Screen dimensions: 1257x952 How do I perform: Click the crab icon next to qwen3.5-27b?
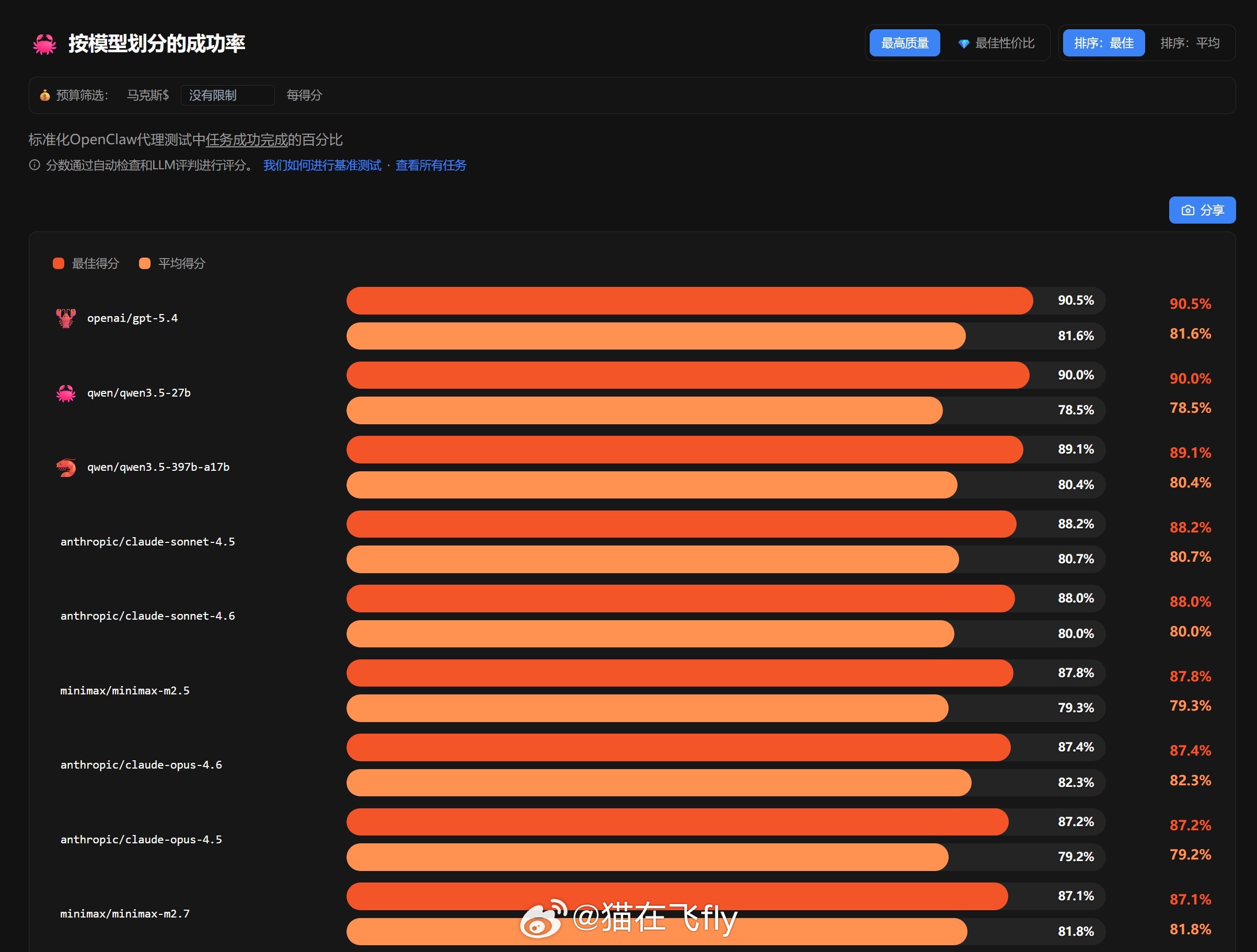[66, 393]
